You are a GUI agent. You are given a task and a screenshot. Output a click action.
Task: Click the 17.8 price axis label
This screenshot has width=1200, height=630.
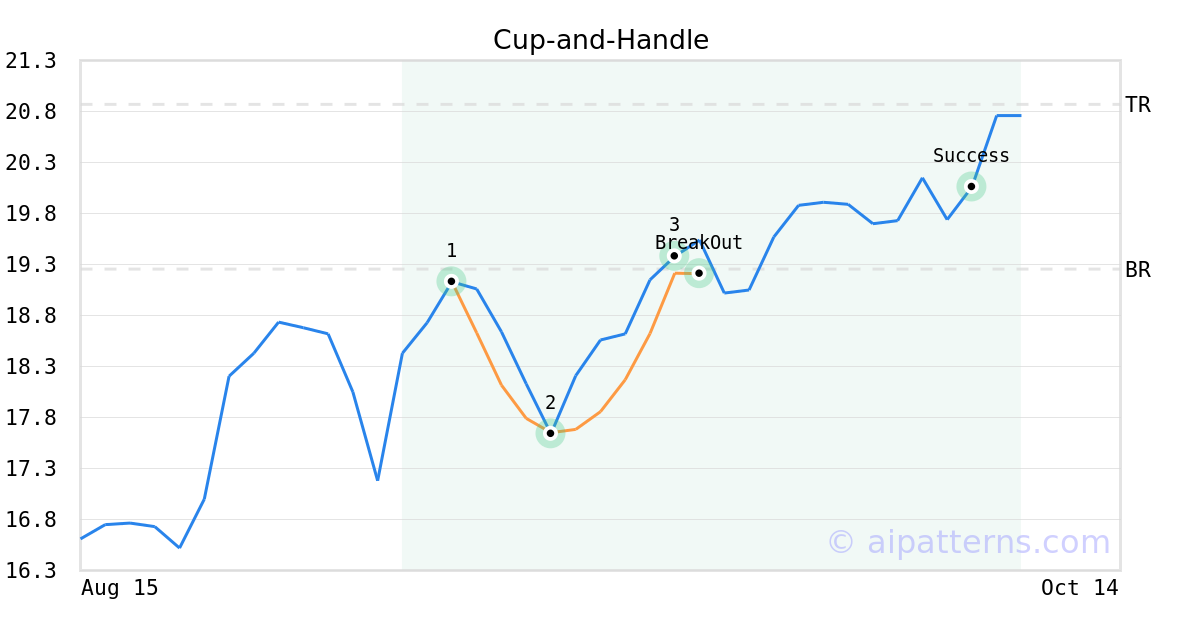pos(31,418)
